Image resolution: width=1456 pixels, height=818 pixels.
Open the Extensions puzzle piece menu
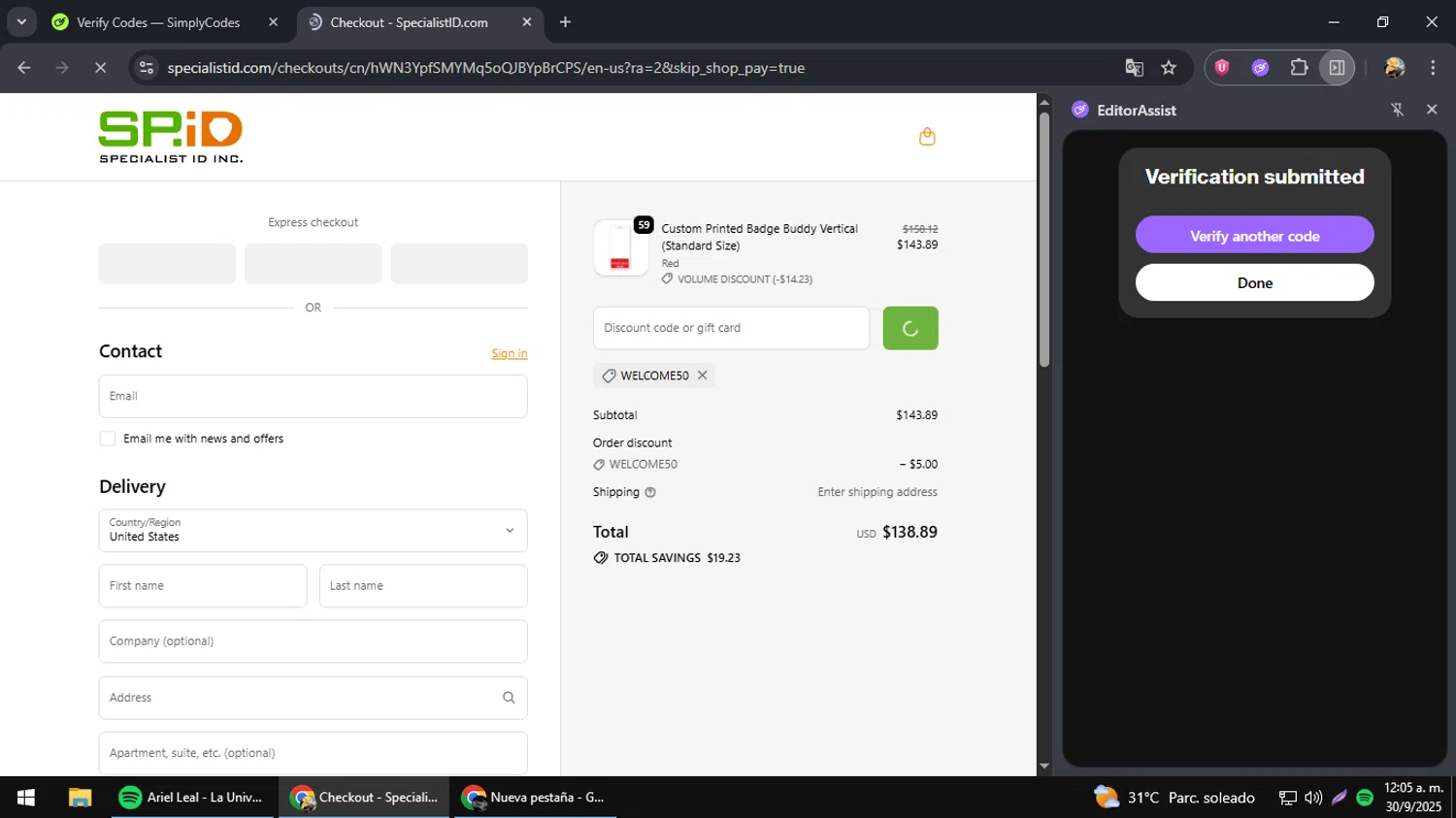(1299, 68)
